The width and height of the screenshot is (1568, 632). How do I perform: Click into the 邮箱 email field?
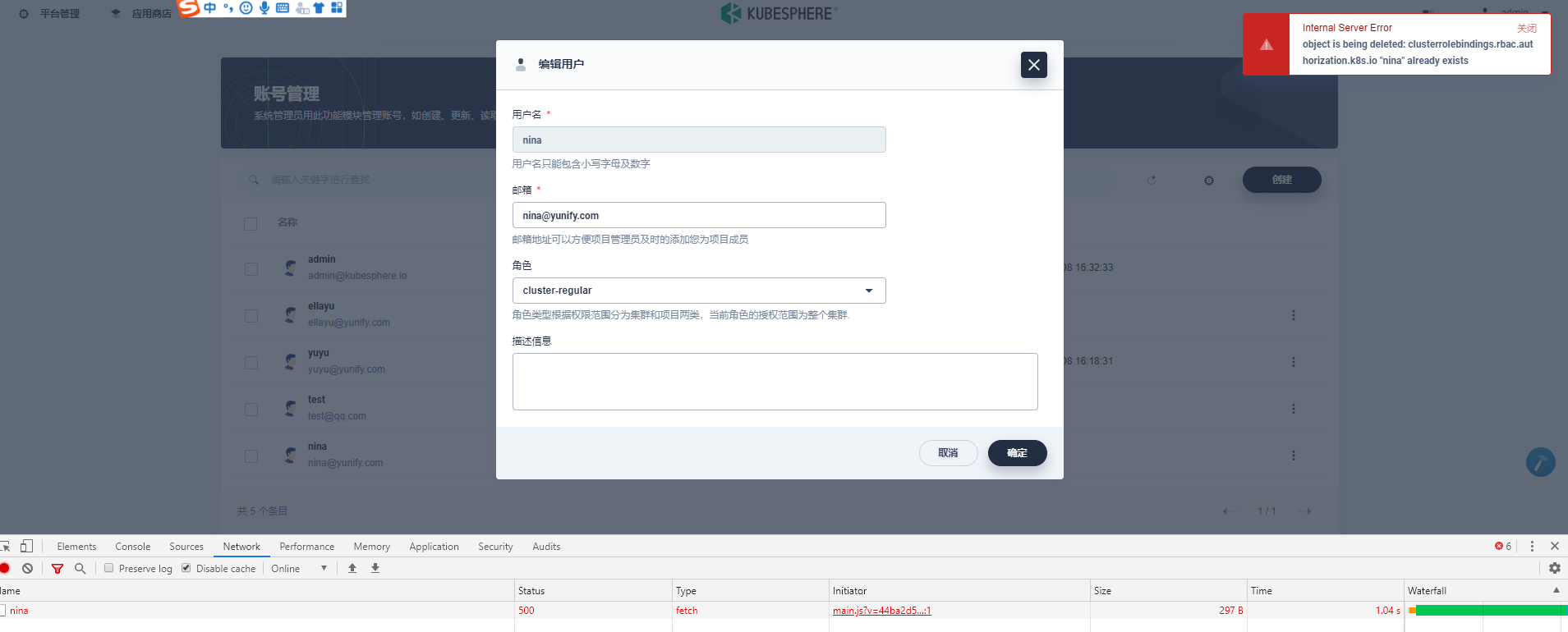pos(699,215)
